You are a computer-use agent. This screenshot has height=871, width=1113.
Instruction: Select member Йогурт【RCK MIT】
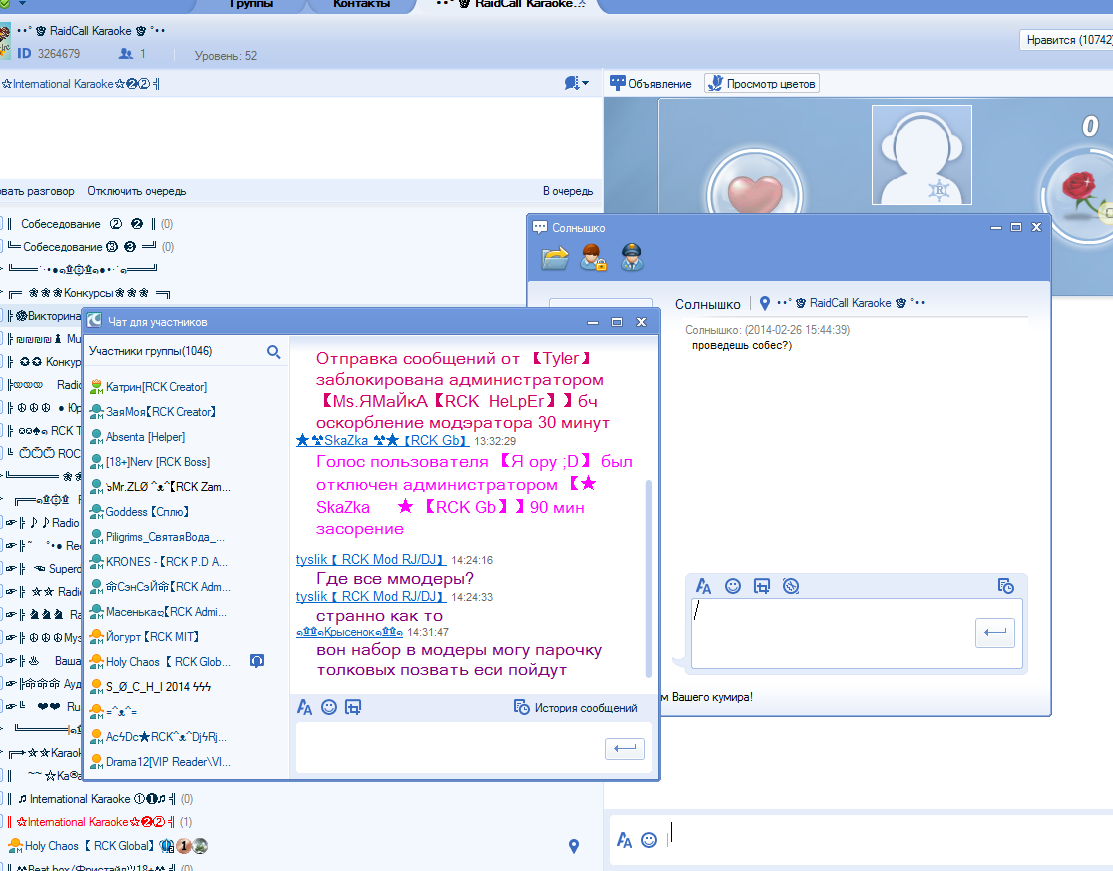[x=152, y=637]
